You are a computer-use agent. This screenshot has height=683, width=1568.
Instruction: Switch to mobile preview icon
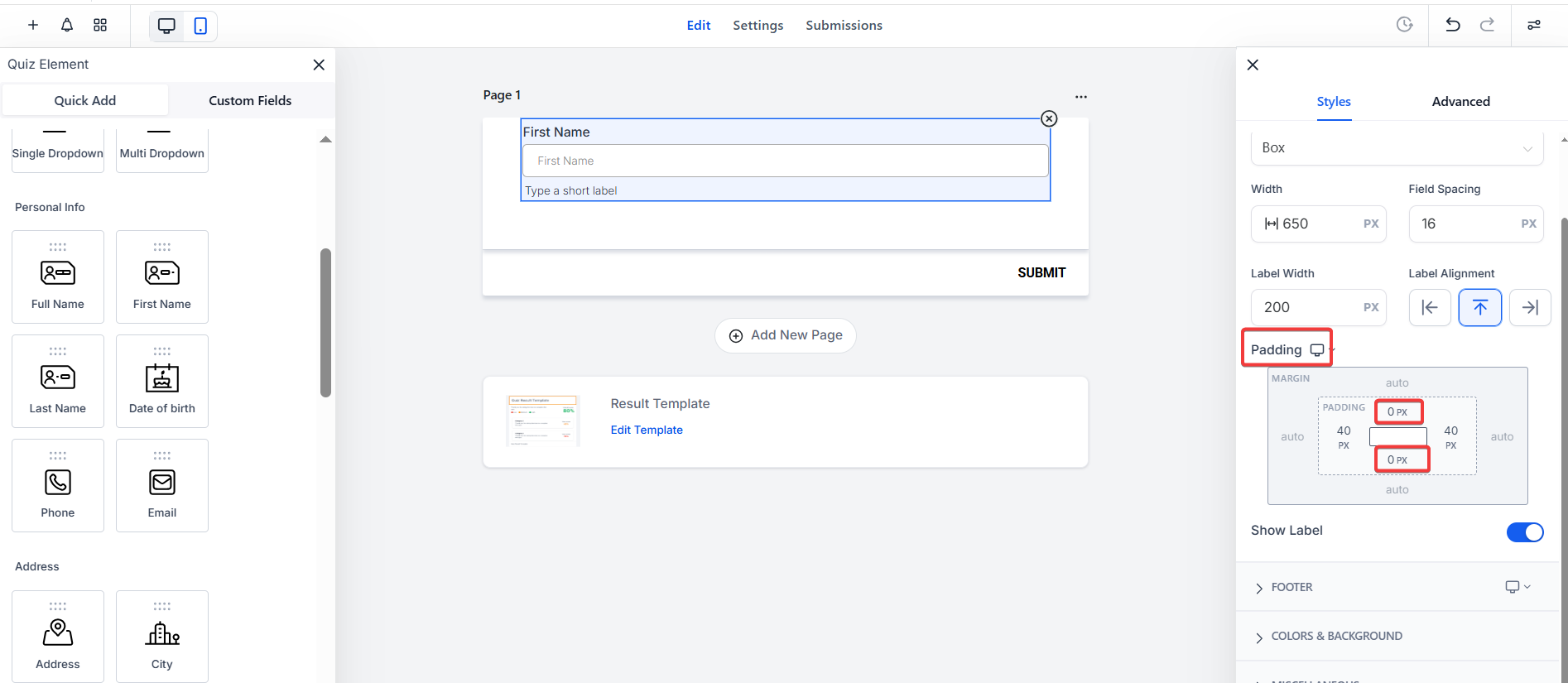200,26
